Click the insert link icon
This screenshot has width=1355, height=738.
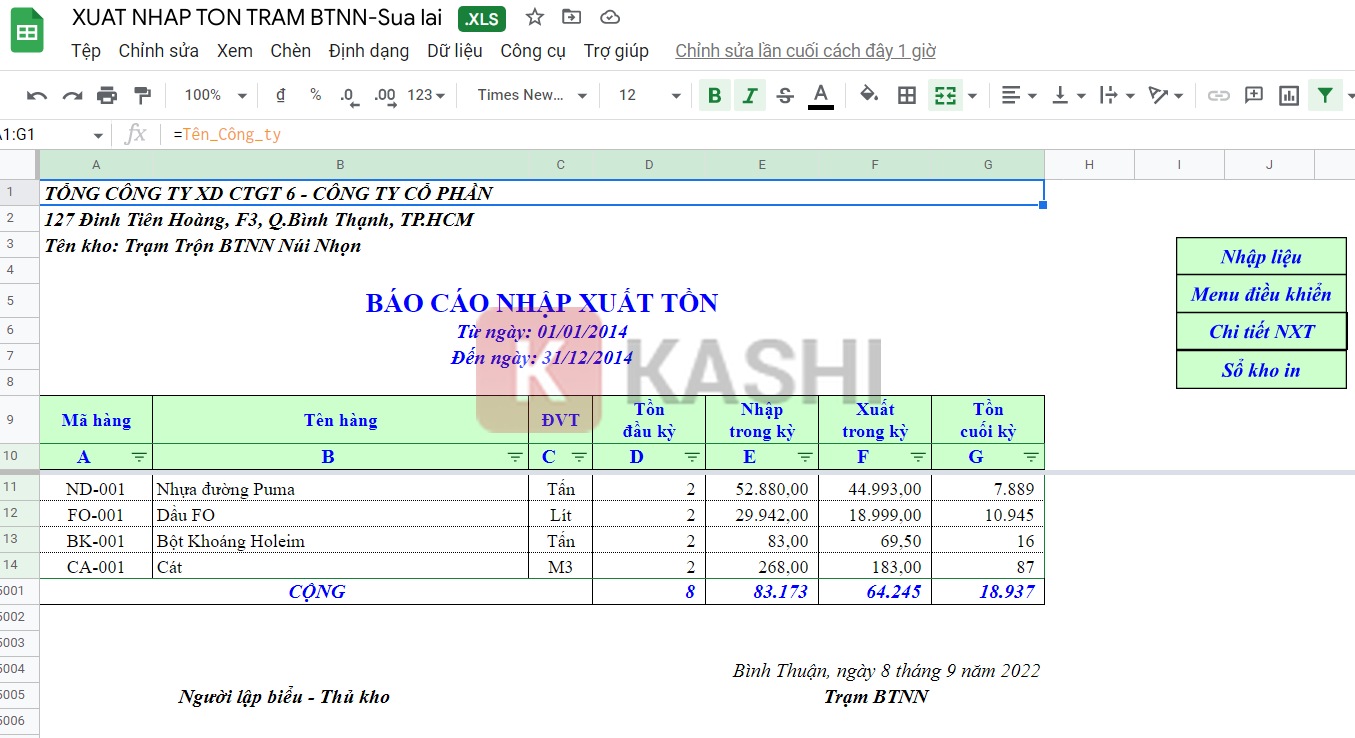[1218, 94]
